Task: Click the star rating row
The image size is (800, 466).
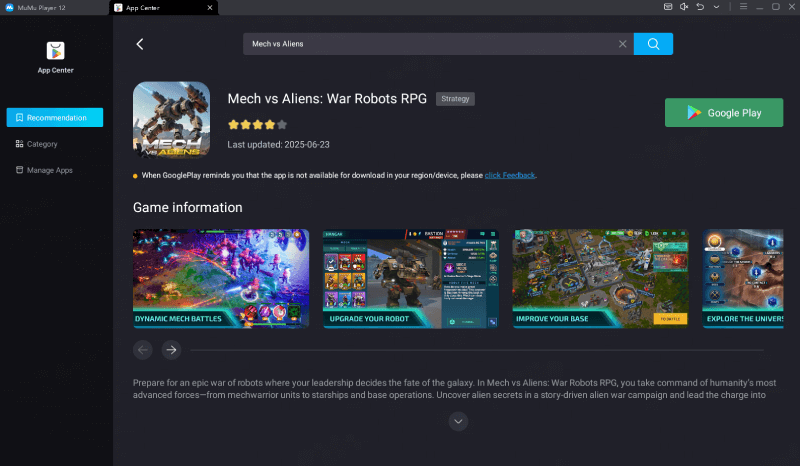Action: coord(258,125)
